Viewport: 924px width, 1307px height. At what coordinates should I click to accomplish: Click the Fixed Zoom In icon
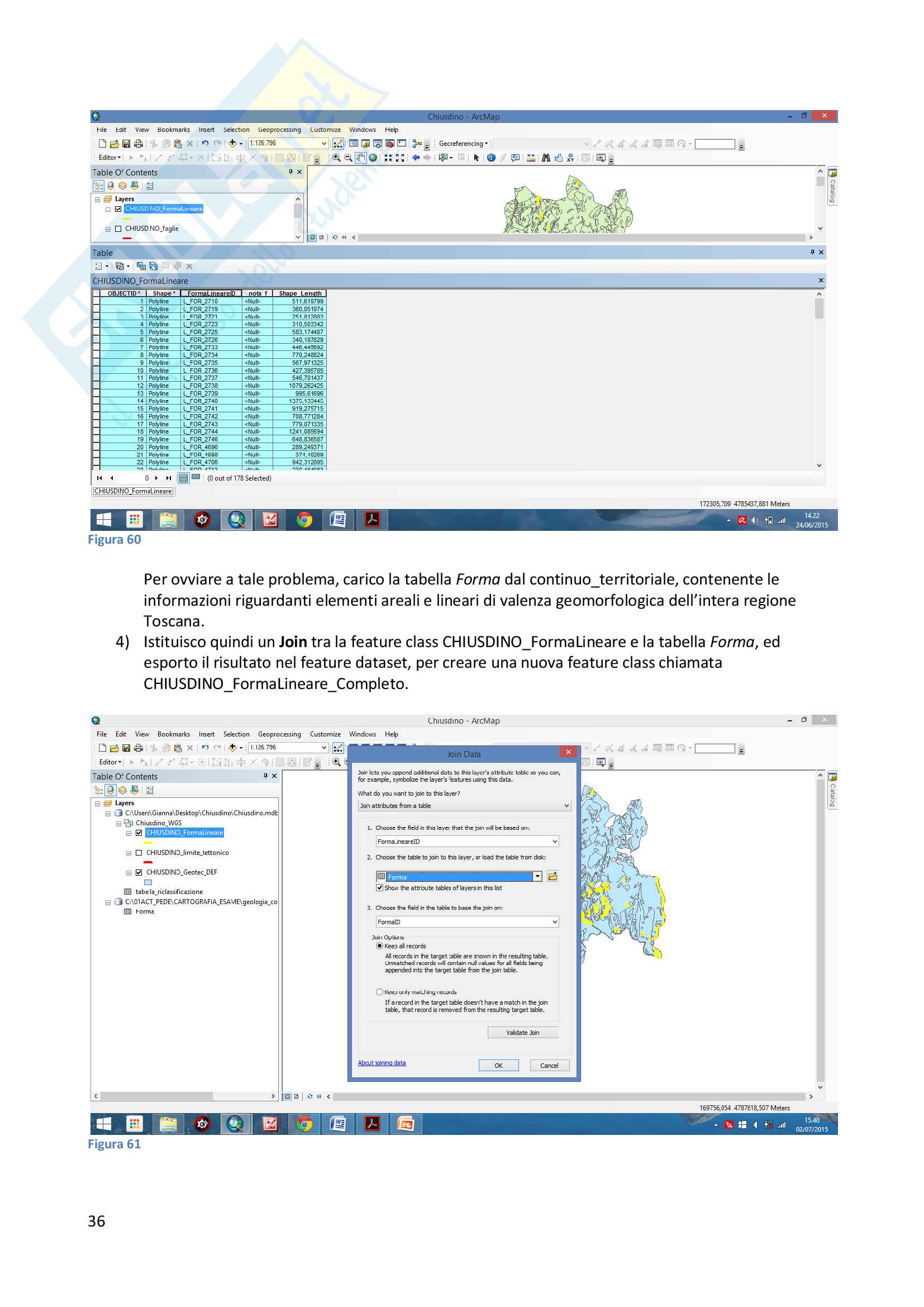point(388,158)
